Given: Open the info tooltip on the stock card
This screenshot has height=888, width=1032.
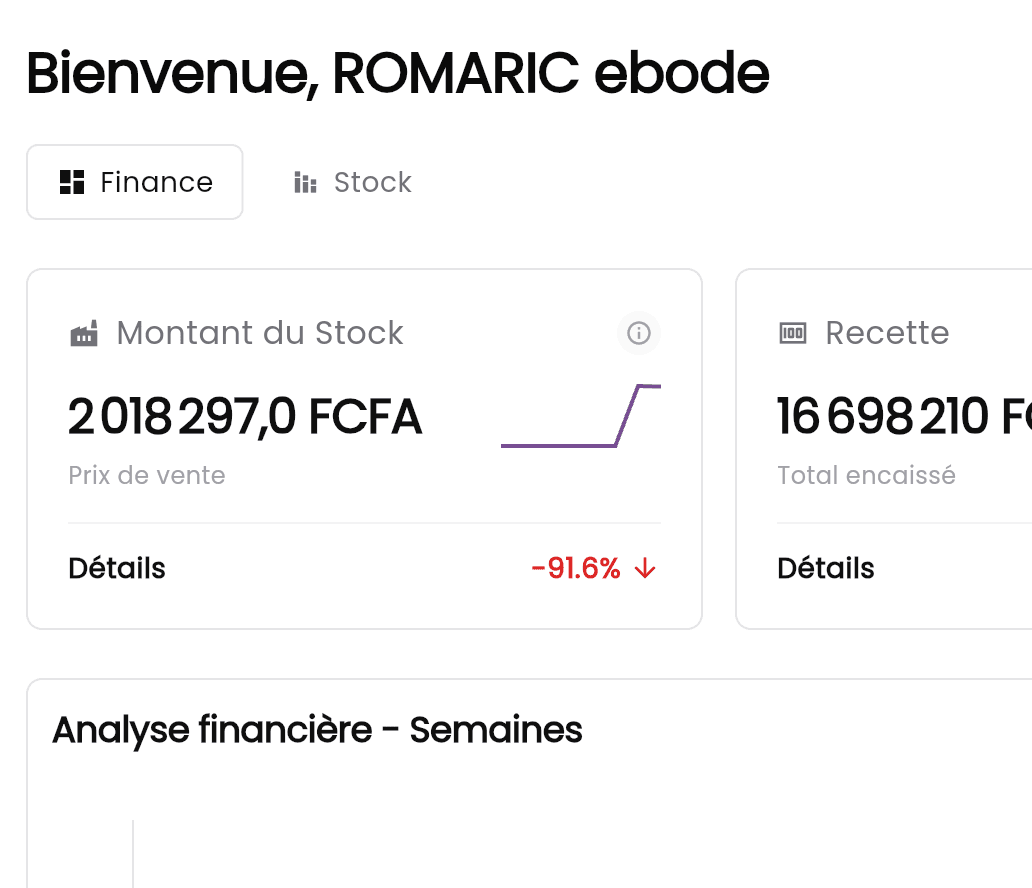Looking at the screenshot, I should 638,333.
